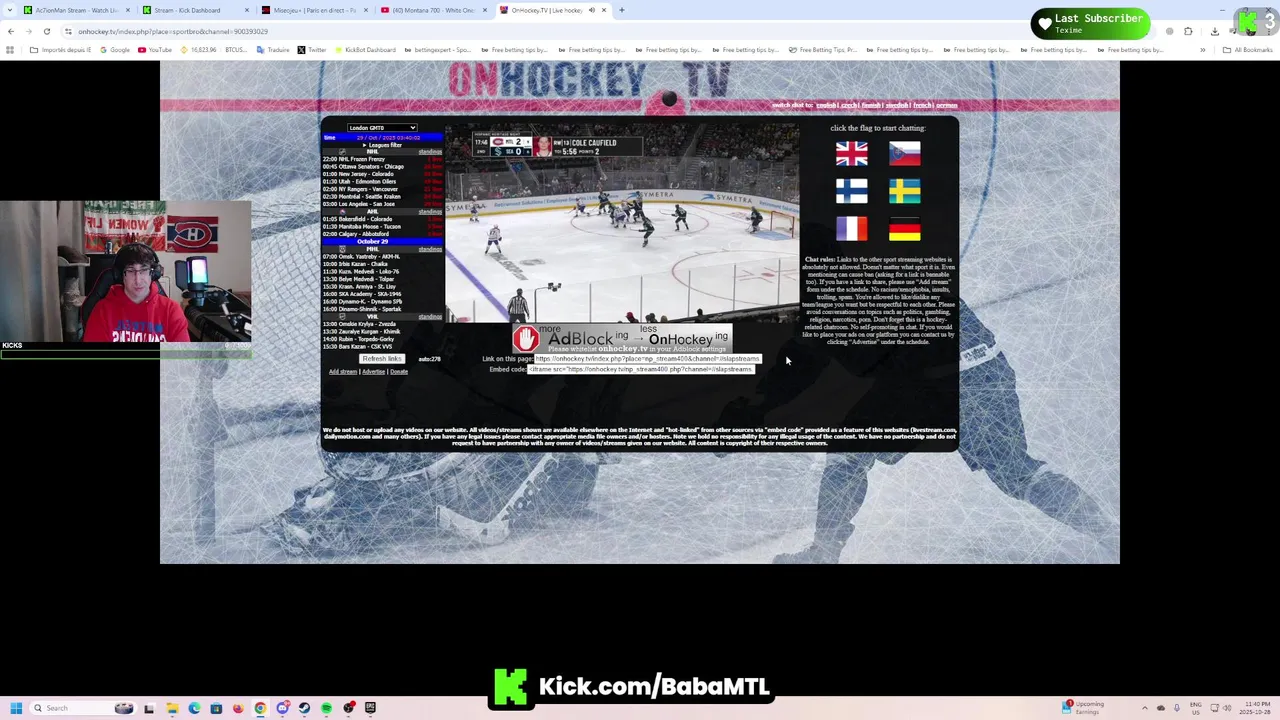Open the German flag chat
The width and height of the screenshot is (1280, 720).
click(904, 229)
